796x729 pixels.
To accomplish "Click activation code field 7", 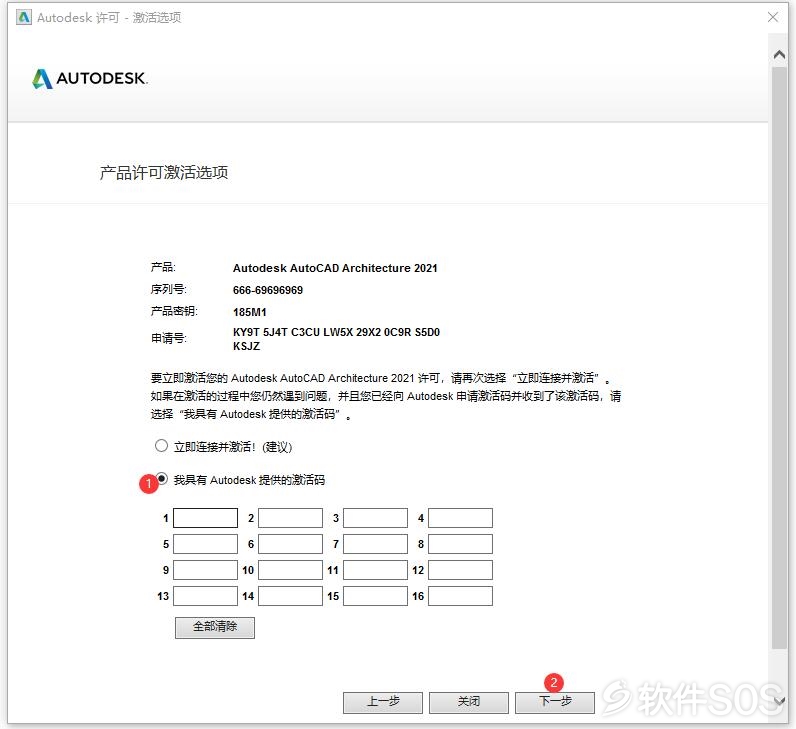I will 376,544.
